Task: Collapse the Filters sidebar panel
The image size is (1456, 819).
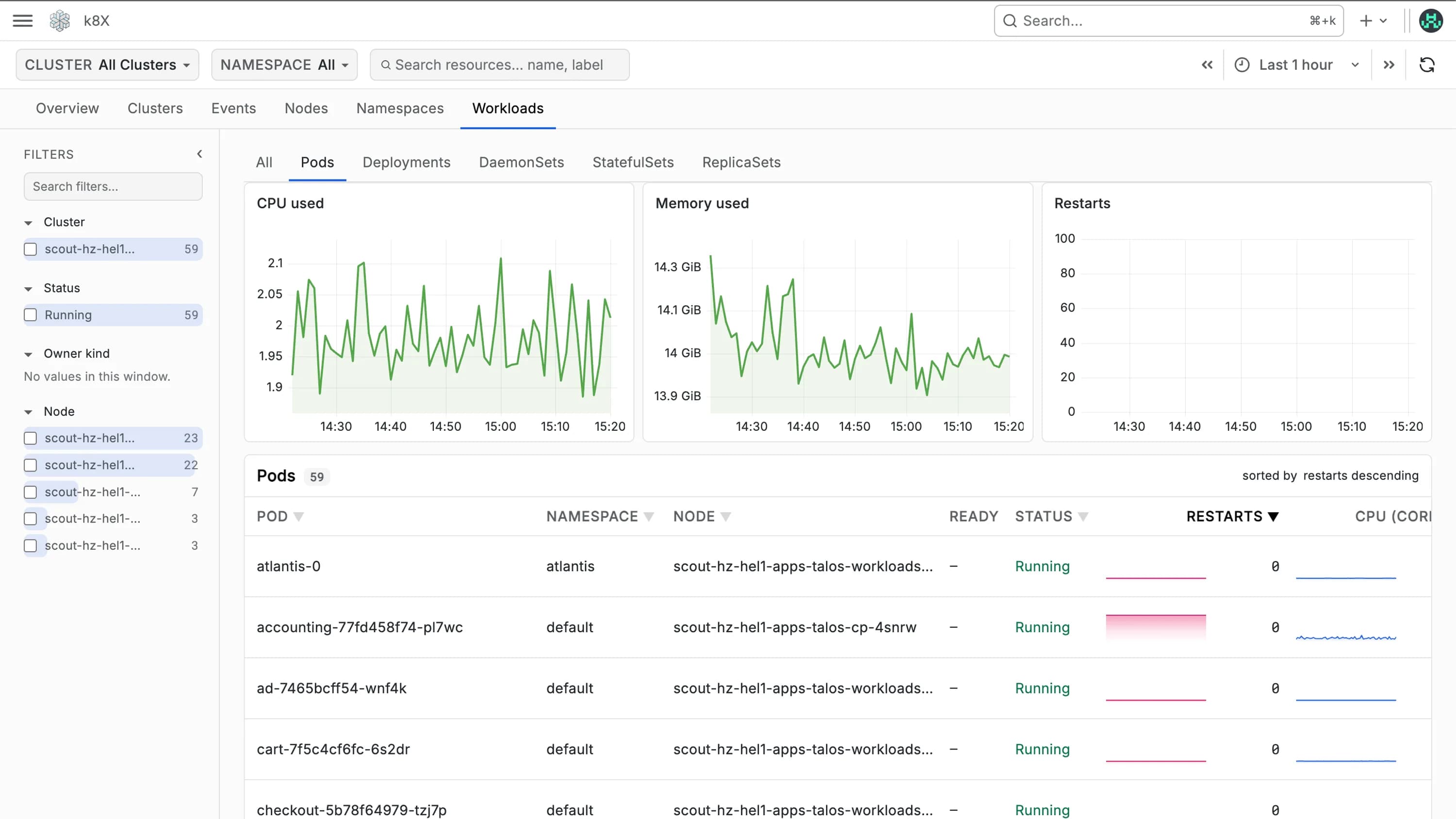Action: (199, 154)
